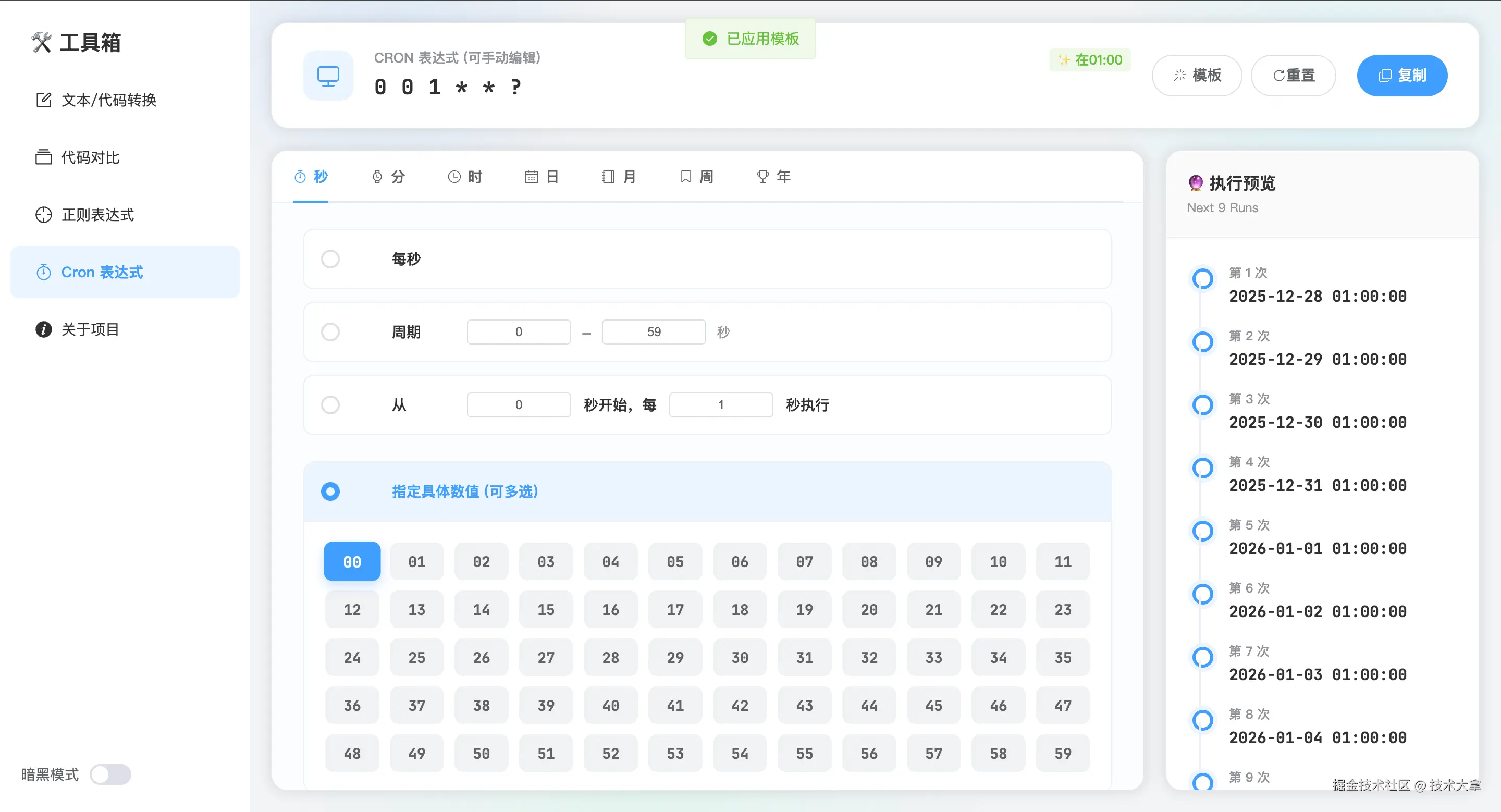Select second value 30 in the grid
Image resolution: width=1501 pixels, height=812 pixels.
pyautogui.click(x=740, y=658)
